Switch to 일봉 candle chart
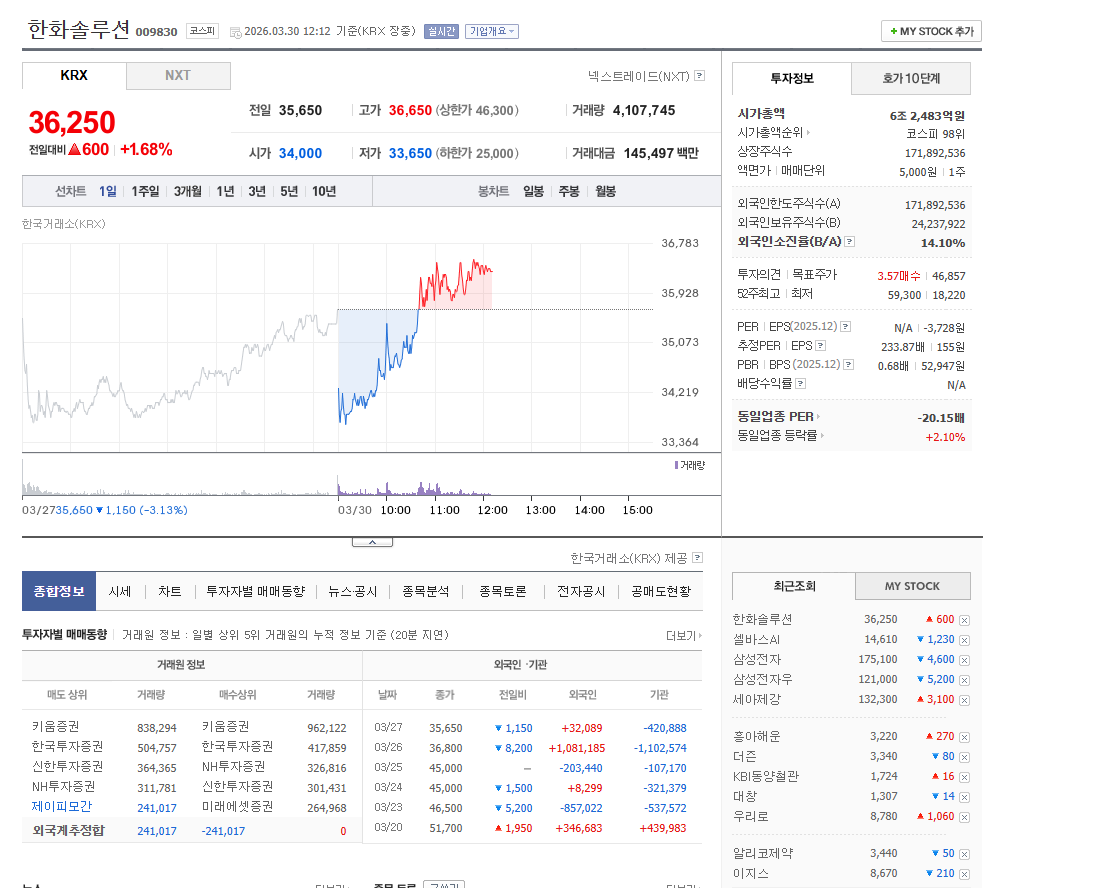 [534, 191]
